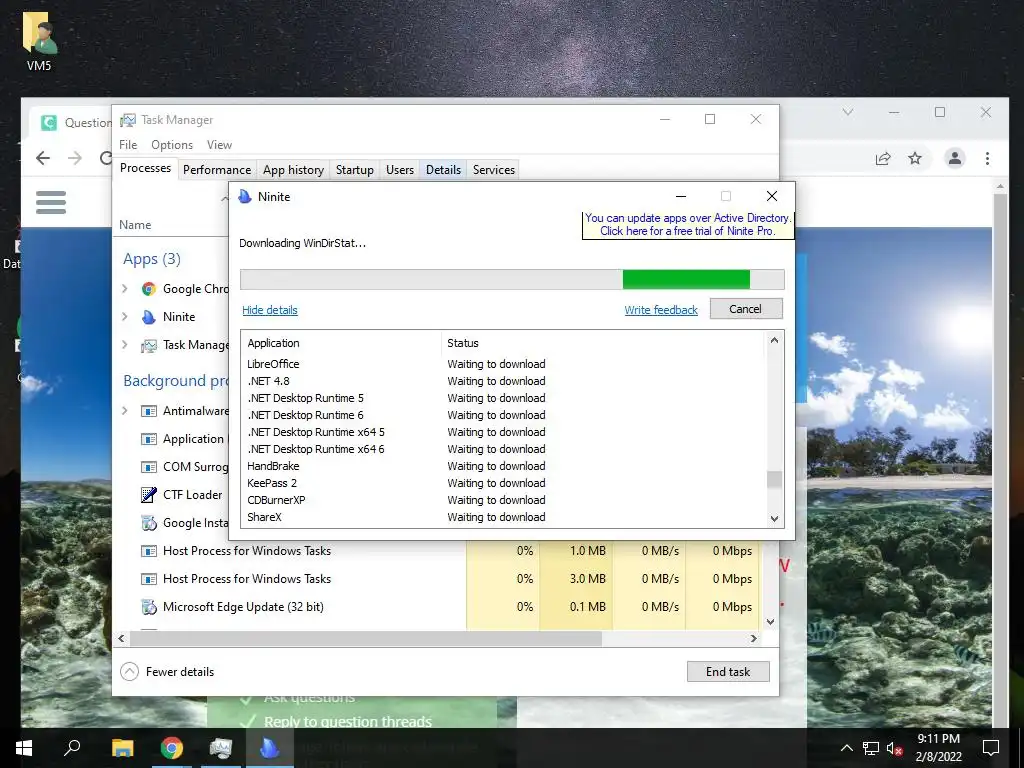Screen dimensions: 1024x768
Task: Open the Chrome profile avatar icon
Action: click(955, 158)
